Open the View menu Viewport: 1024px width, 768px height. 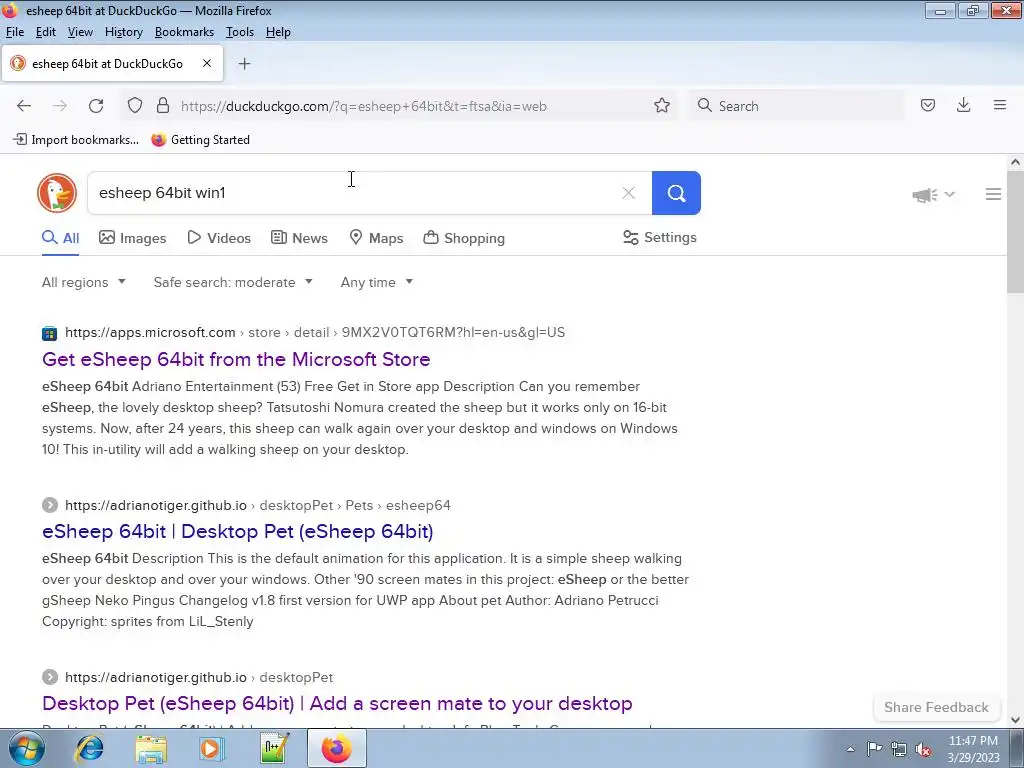click(x=80, y=32)
